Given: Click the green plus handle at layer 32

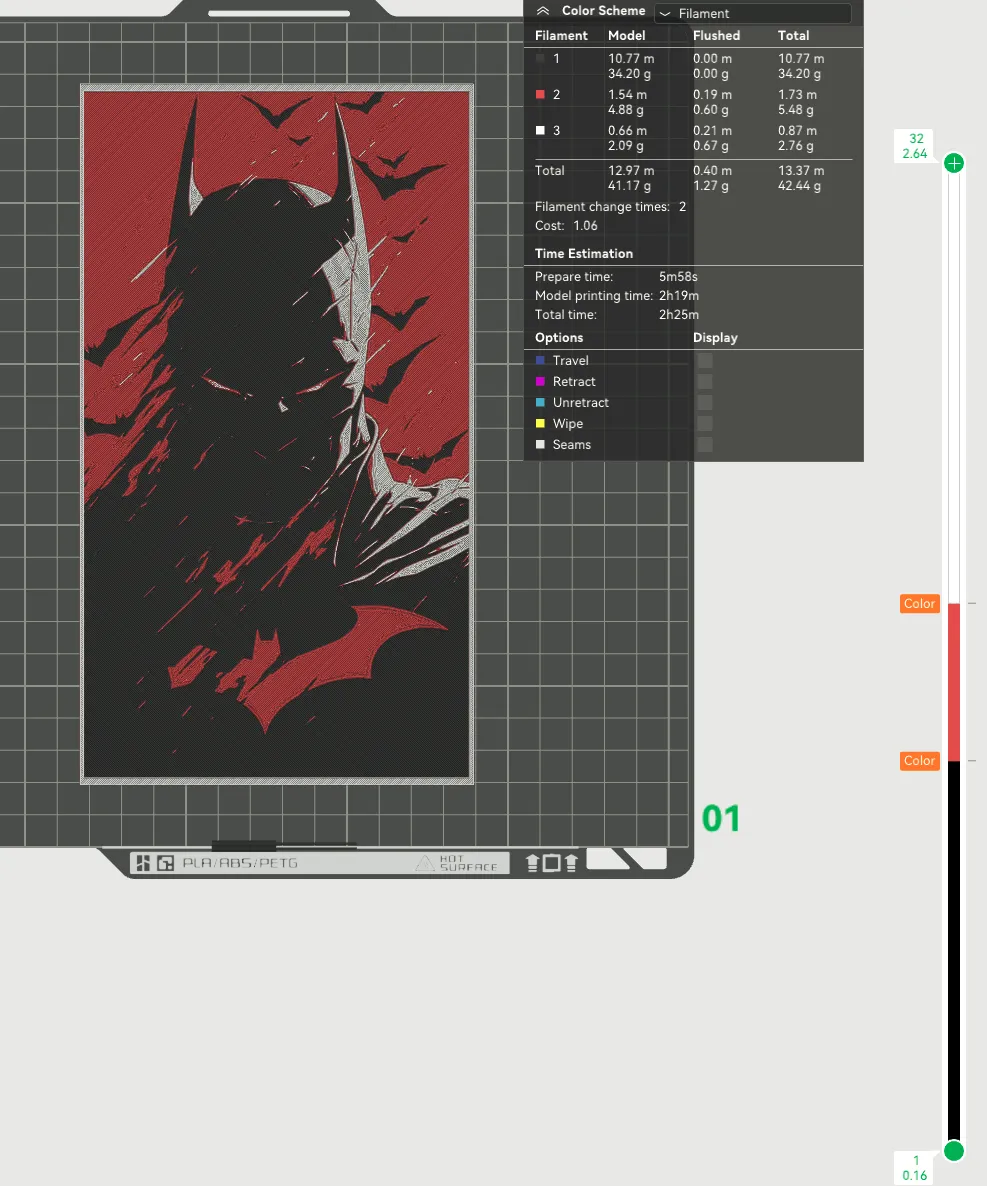Looking at the screenshot, I should 954,163.
